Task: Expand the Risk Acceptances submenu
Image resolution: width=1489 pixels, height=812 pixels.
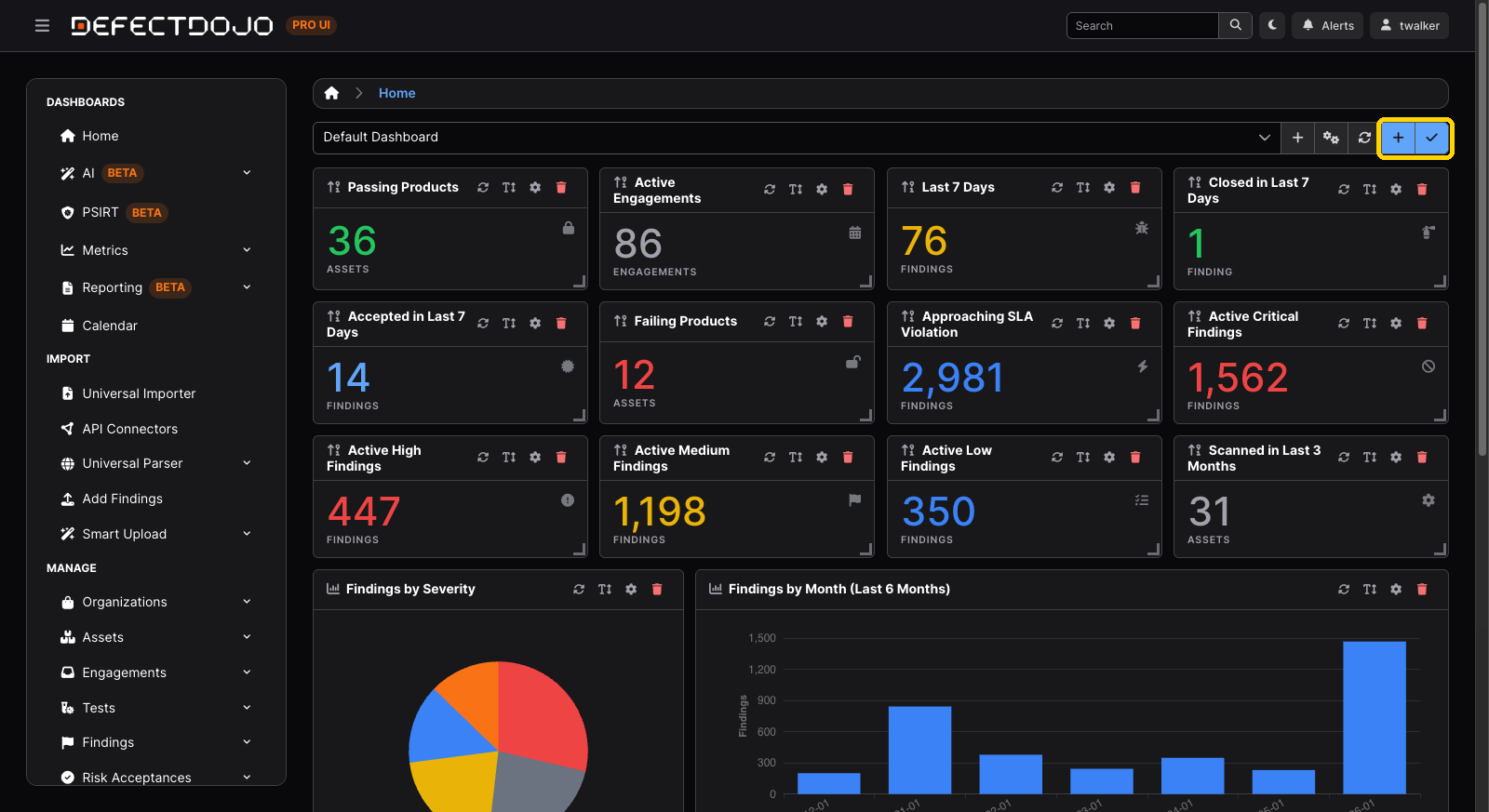Action: pos(156,778)
